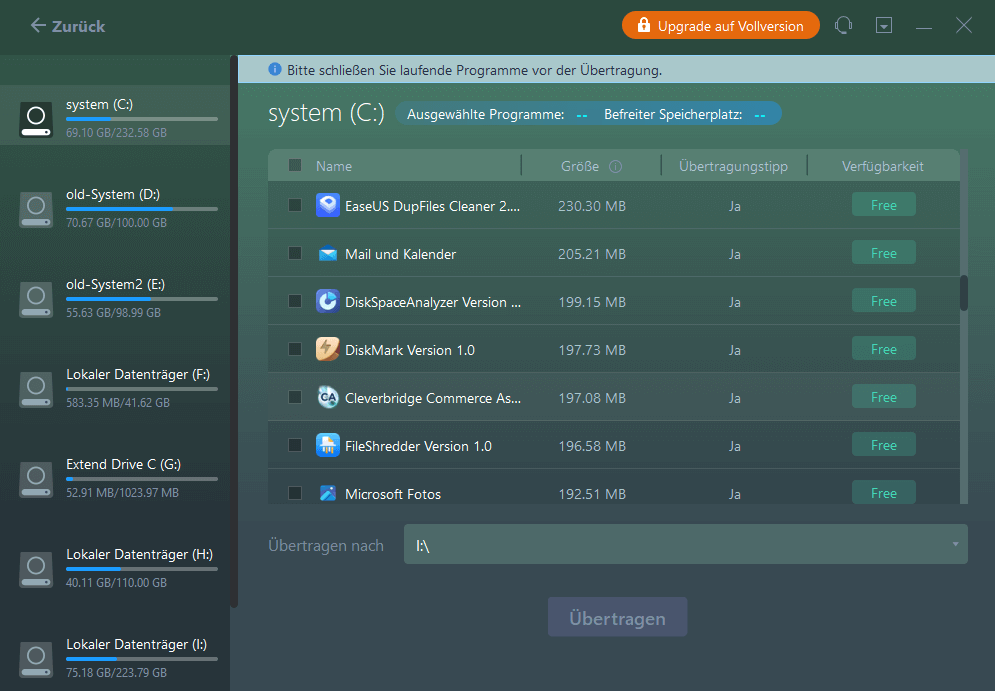This screenshot has height=691, width=995.
Task: Click the Lokaler Datenträger (I:) drive icon
Action: (36, 660)
